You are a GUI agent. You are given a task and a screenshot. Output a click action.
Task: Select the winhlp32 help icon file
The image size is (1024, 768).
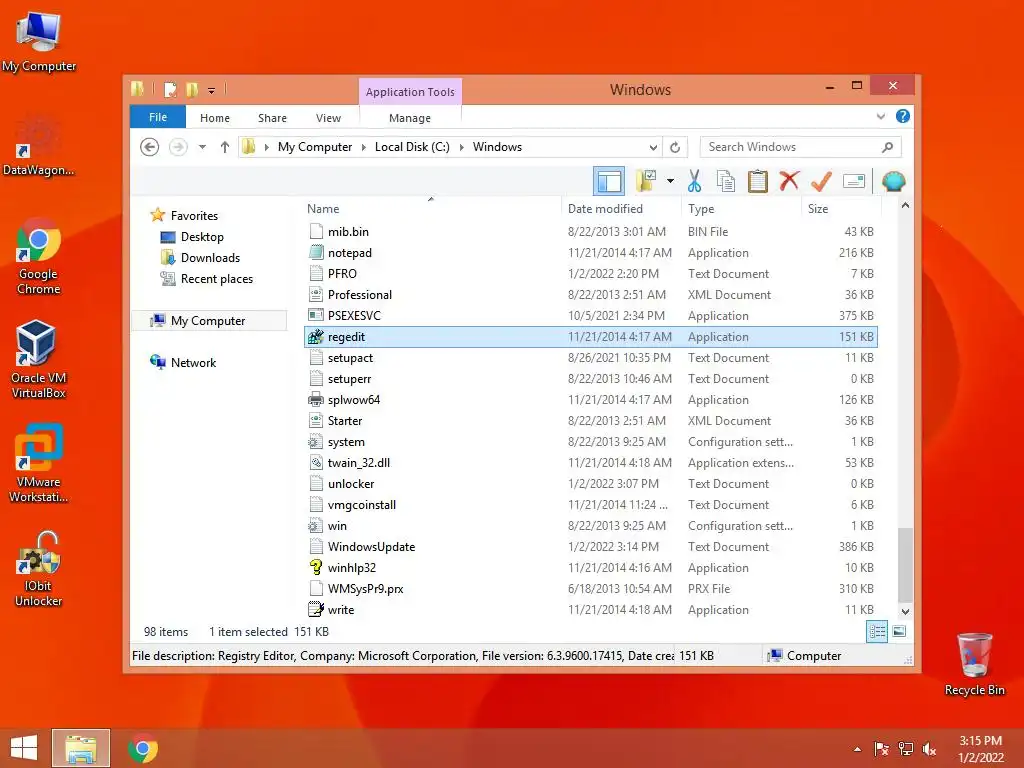click(315, 568)
